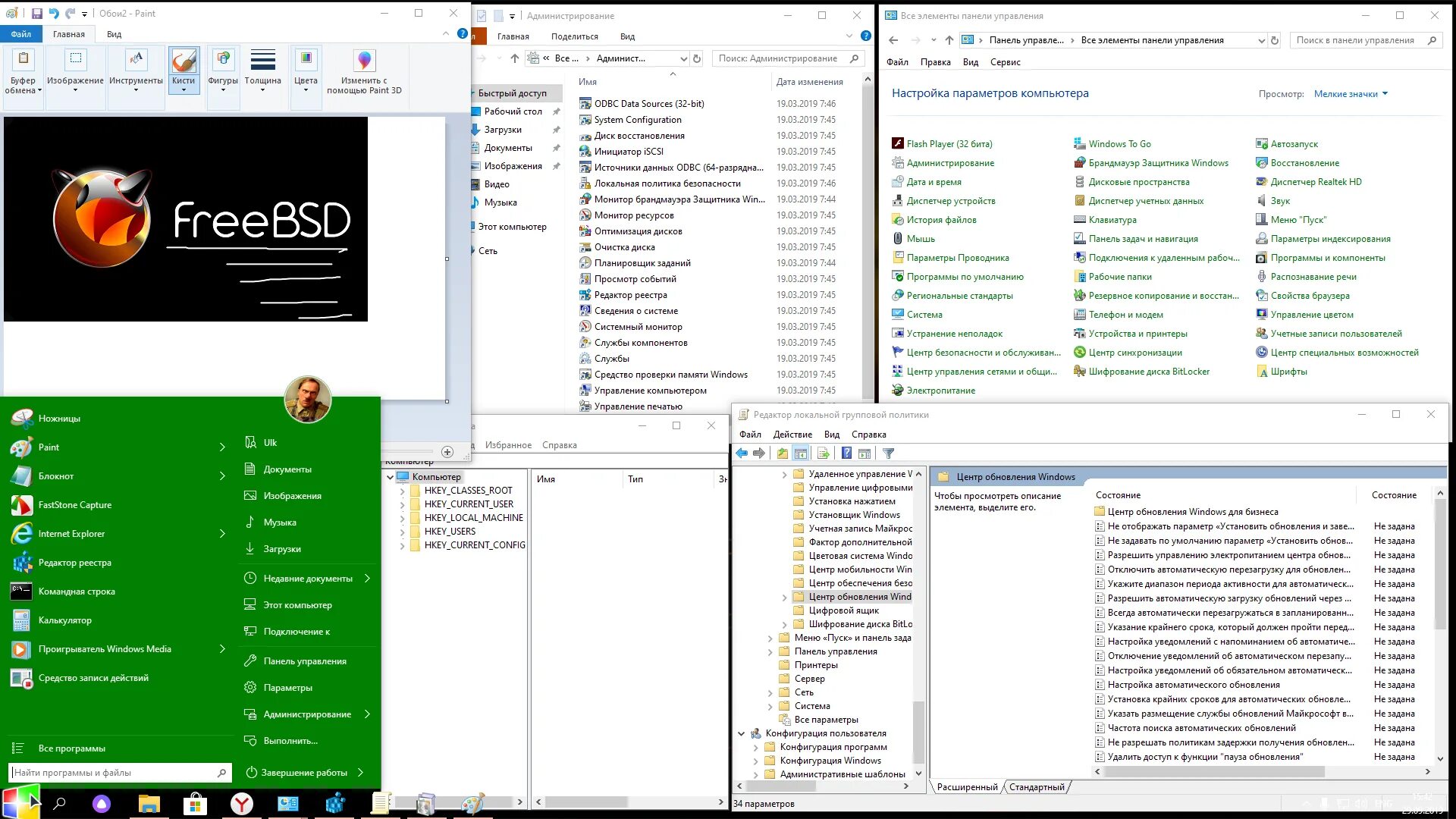Open the Мелкие значки view dropdown
1456x819 pixels.
(x=1351, y=94)
